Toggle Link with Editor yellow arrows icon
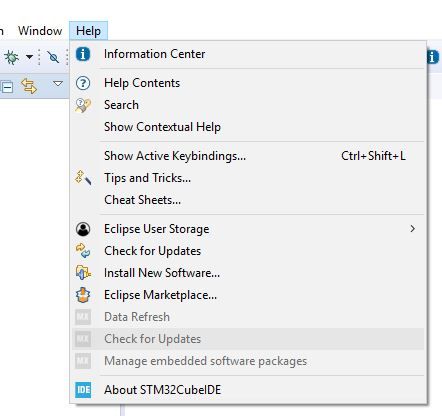 point(29,86)
